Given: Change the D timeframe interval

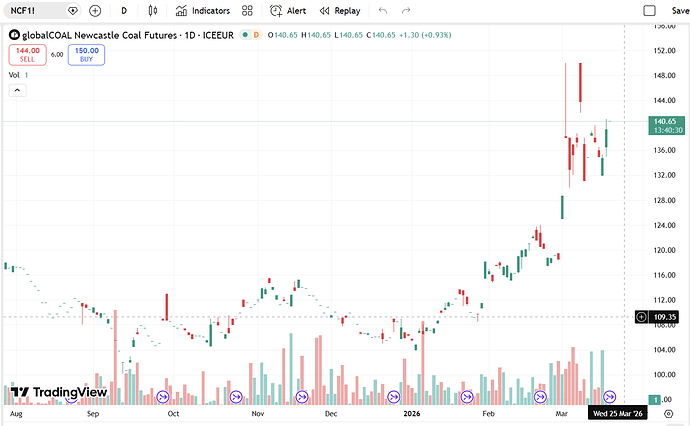Looking at the screenshot, I should 124,11.
